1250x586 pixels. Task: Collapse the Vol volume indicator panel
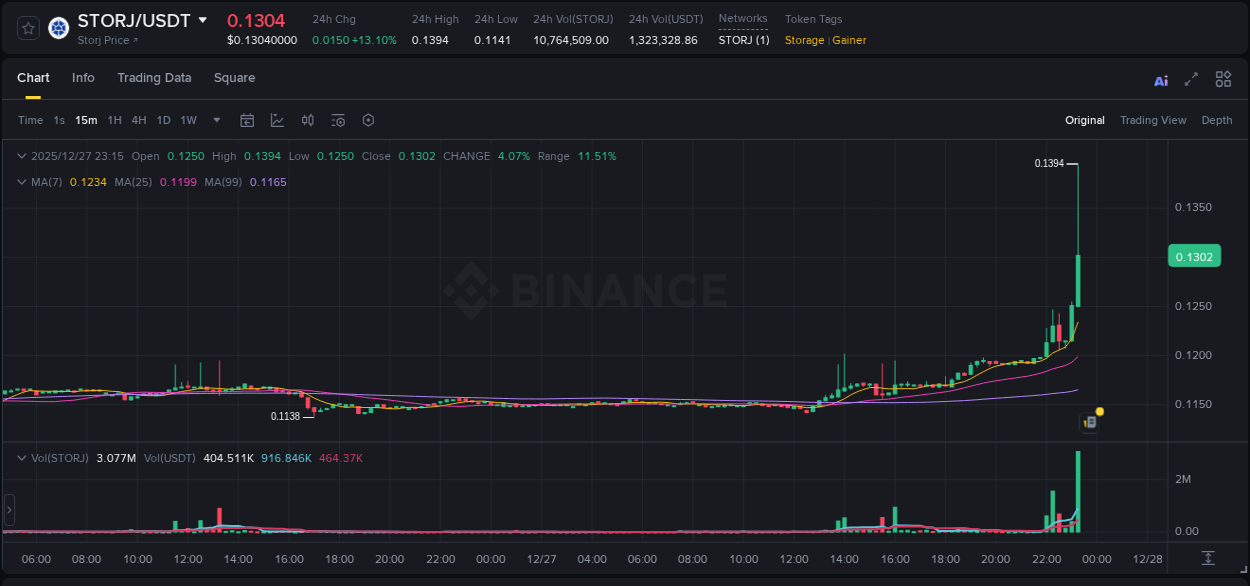tap(22, 458)
